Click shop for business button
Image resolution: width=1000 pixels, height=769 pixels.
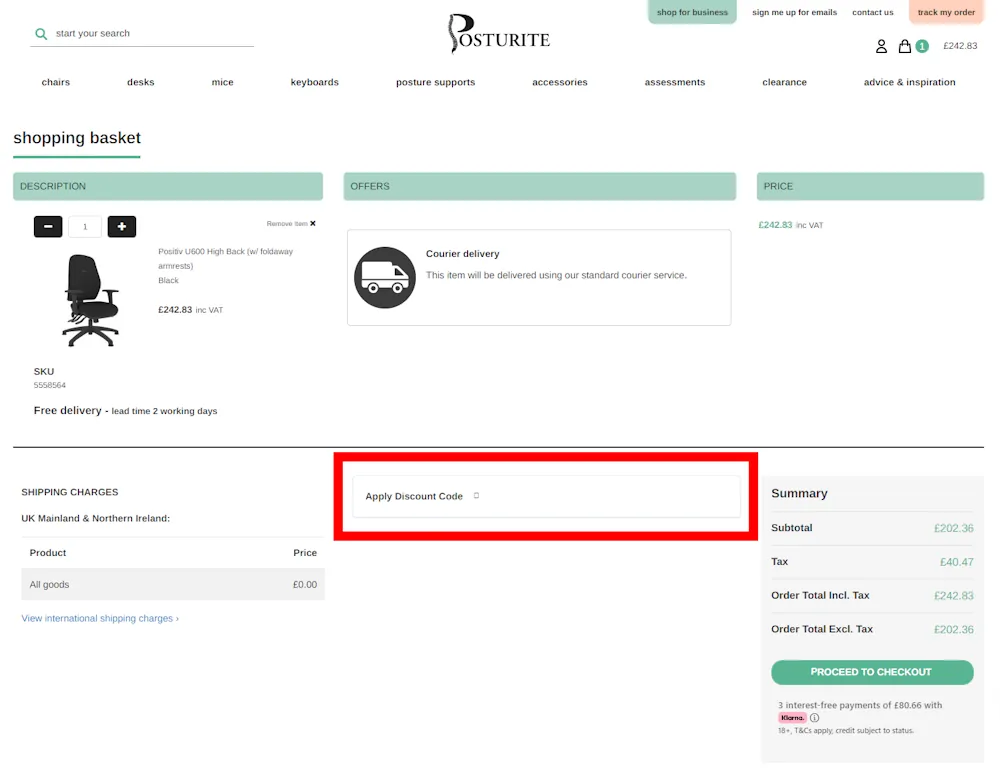point(692,12)
